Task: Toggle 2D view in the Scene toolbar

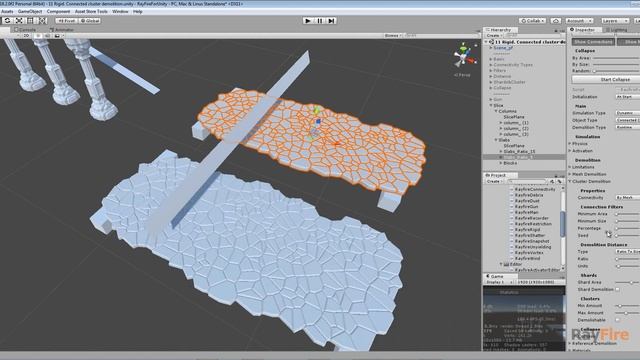Action: [x=26, y=36]
